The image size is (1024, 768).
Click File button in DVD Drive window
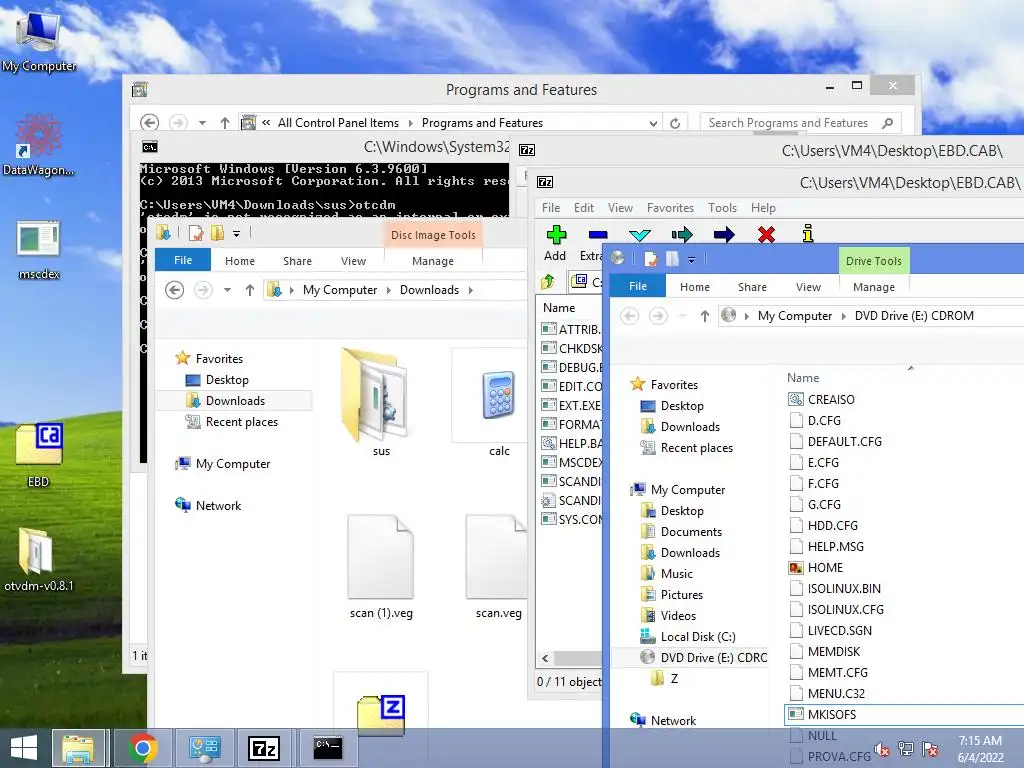pos(637,286)
